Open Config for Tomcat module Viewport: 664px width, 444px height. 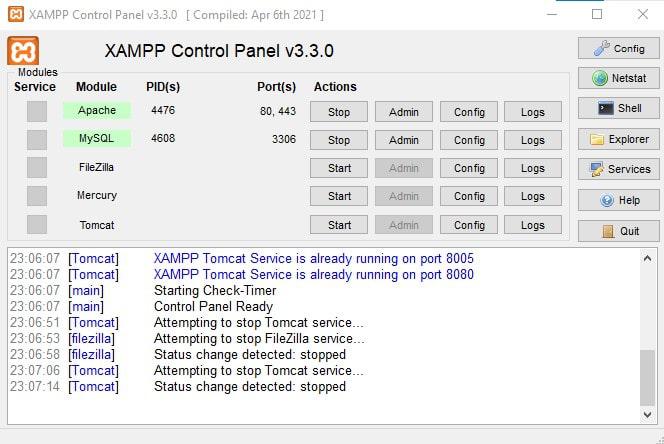(x=469, y=225)
